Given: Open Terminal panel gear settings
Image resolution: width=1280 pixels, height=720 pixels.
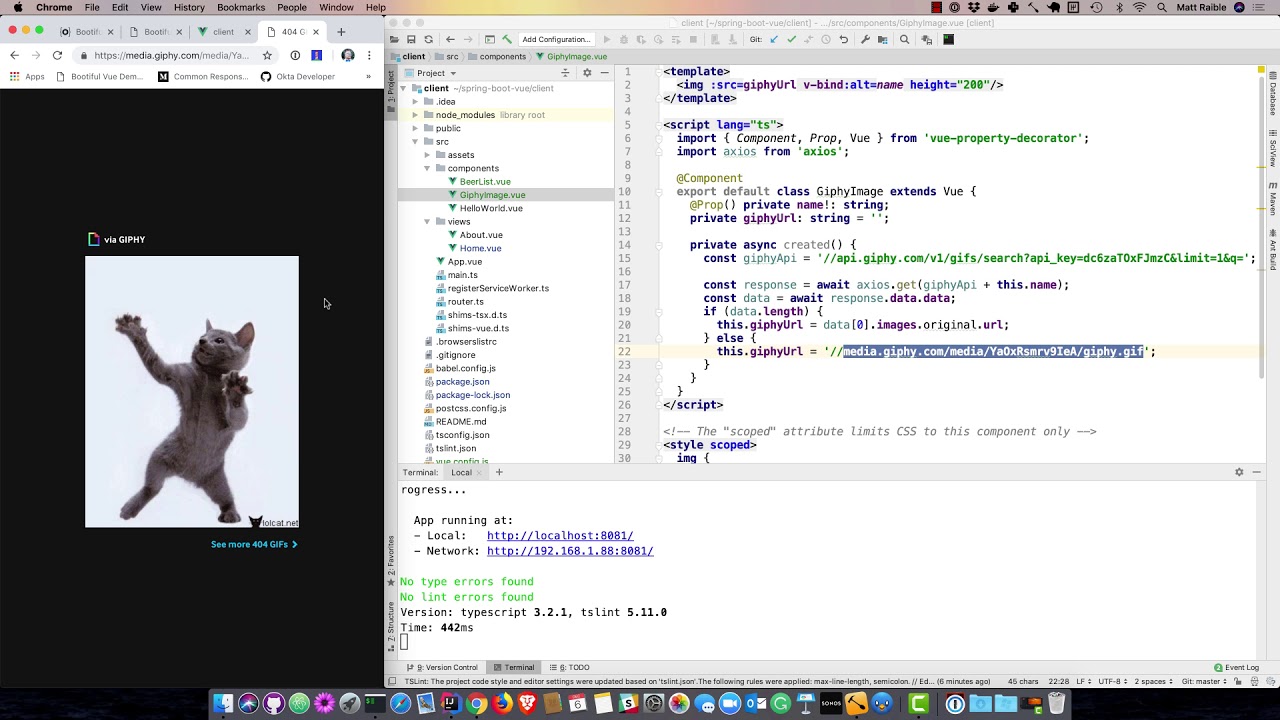Looking at the screenshot, I should (x=1239, y=472).
